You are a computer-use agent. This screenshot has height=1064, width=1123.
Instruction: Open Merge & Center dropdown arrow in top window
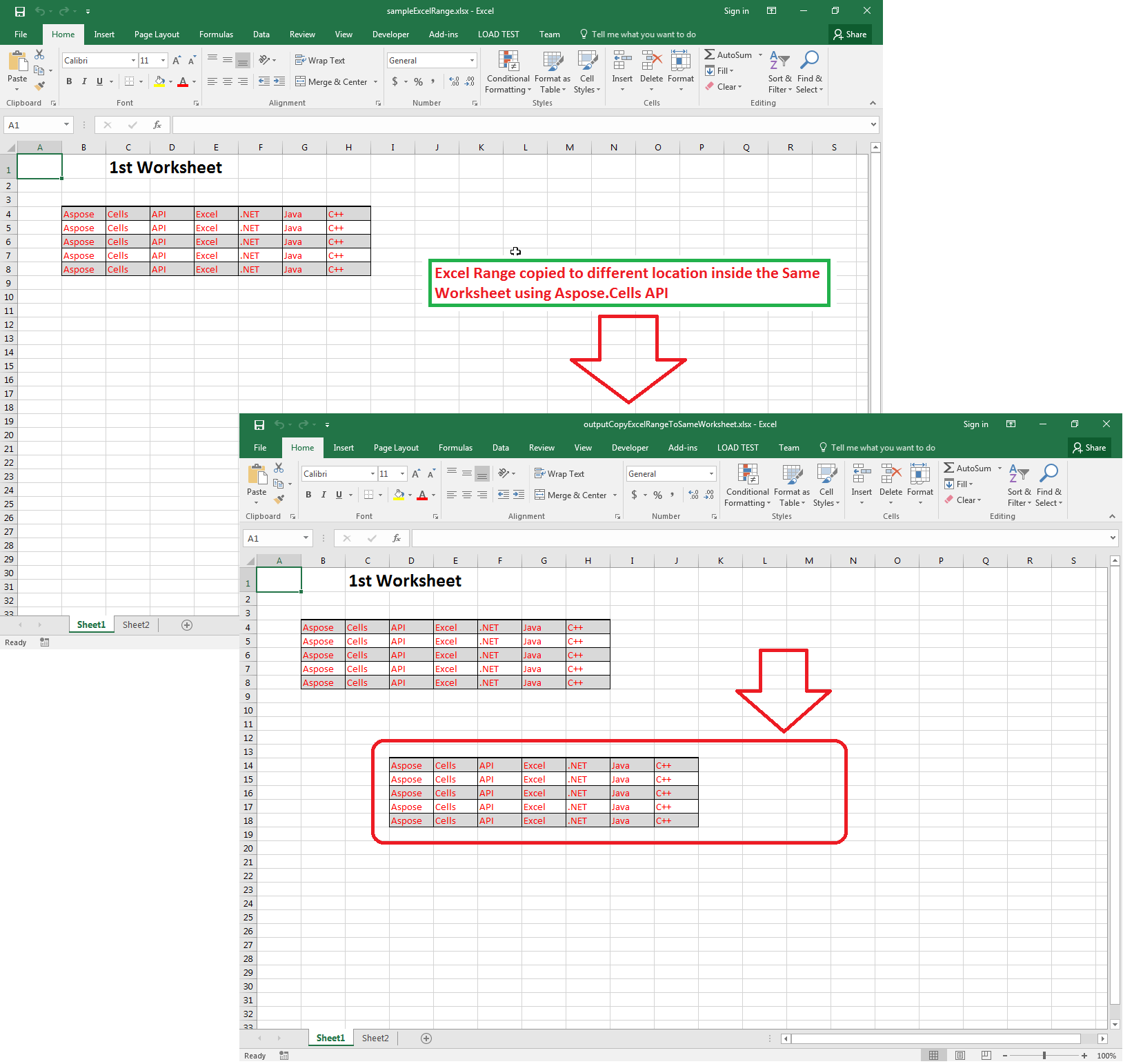tap(376, 81)
